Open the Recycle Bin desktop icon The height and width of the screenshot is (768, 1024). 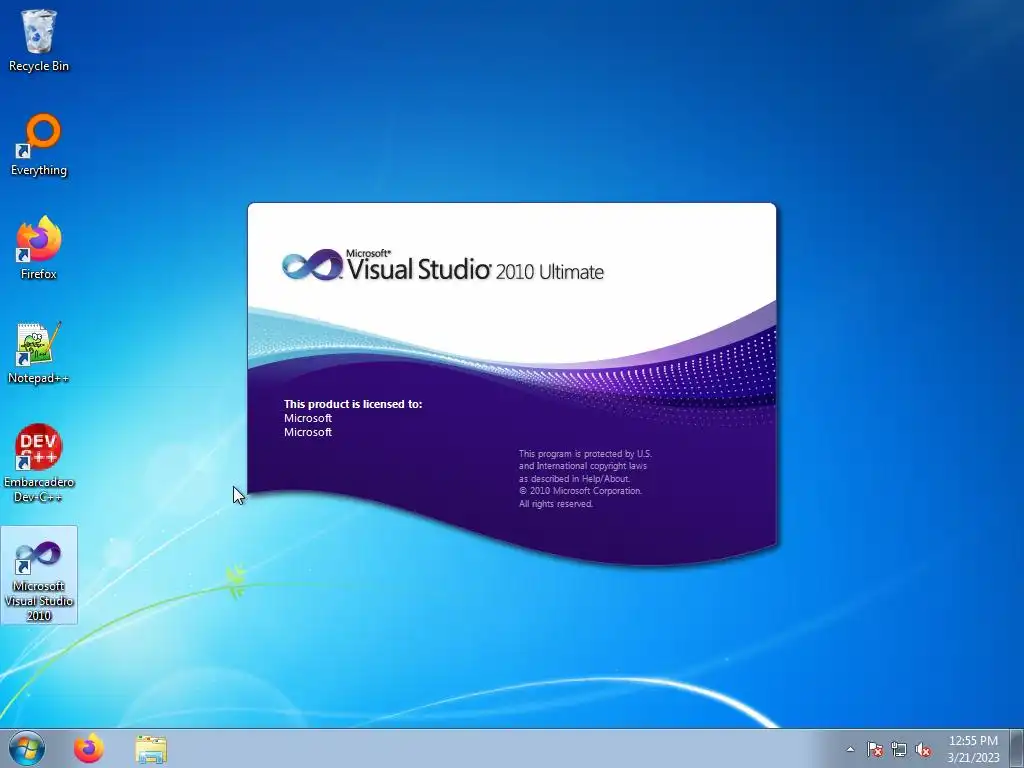coord(39,41)
